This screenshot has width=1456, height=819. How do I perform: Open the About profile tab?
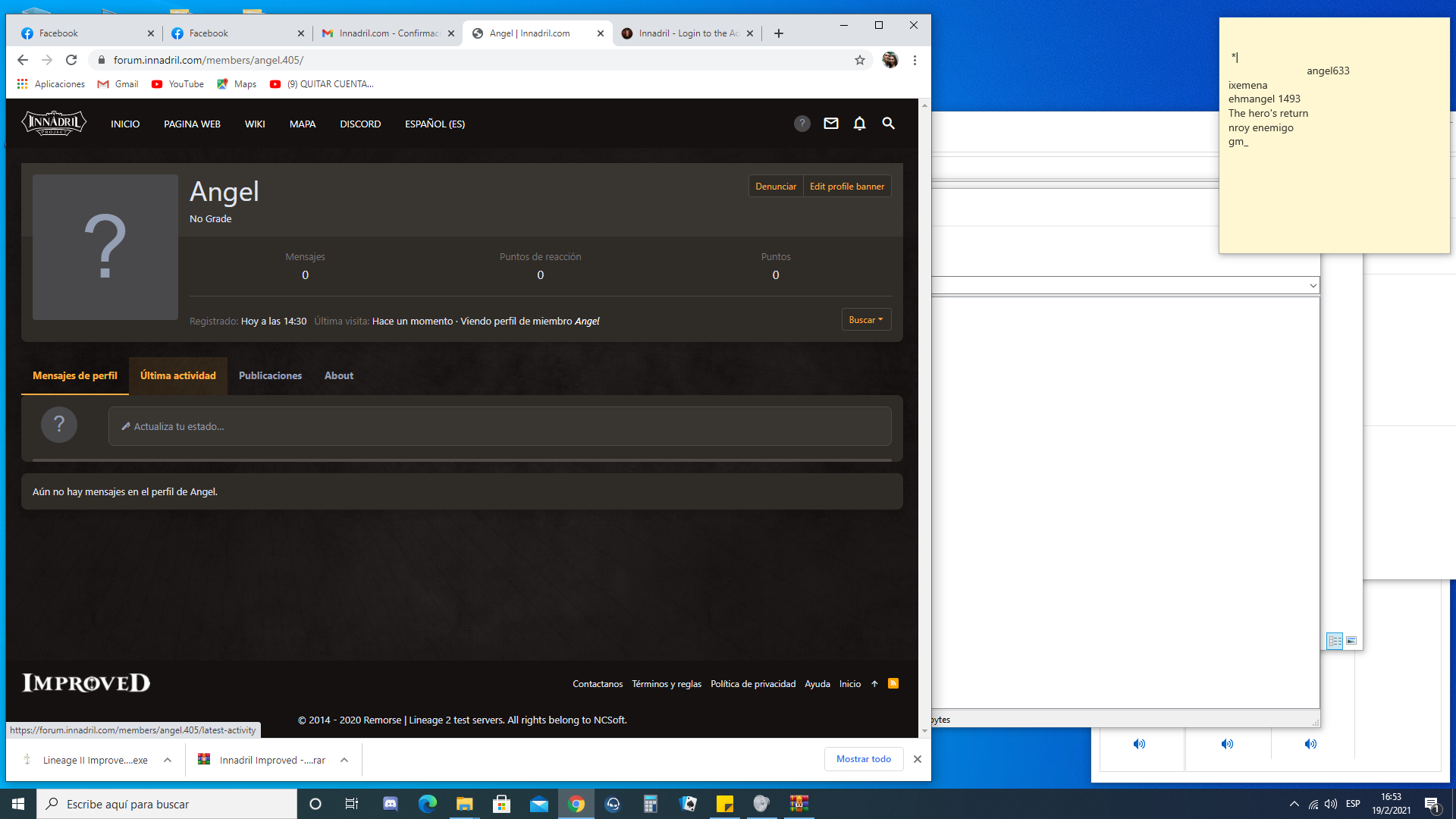[338, 375]
